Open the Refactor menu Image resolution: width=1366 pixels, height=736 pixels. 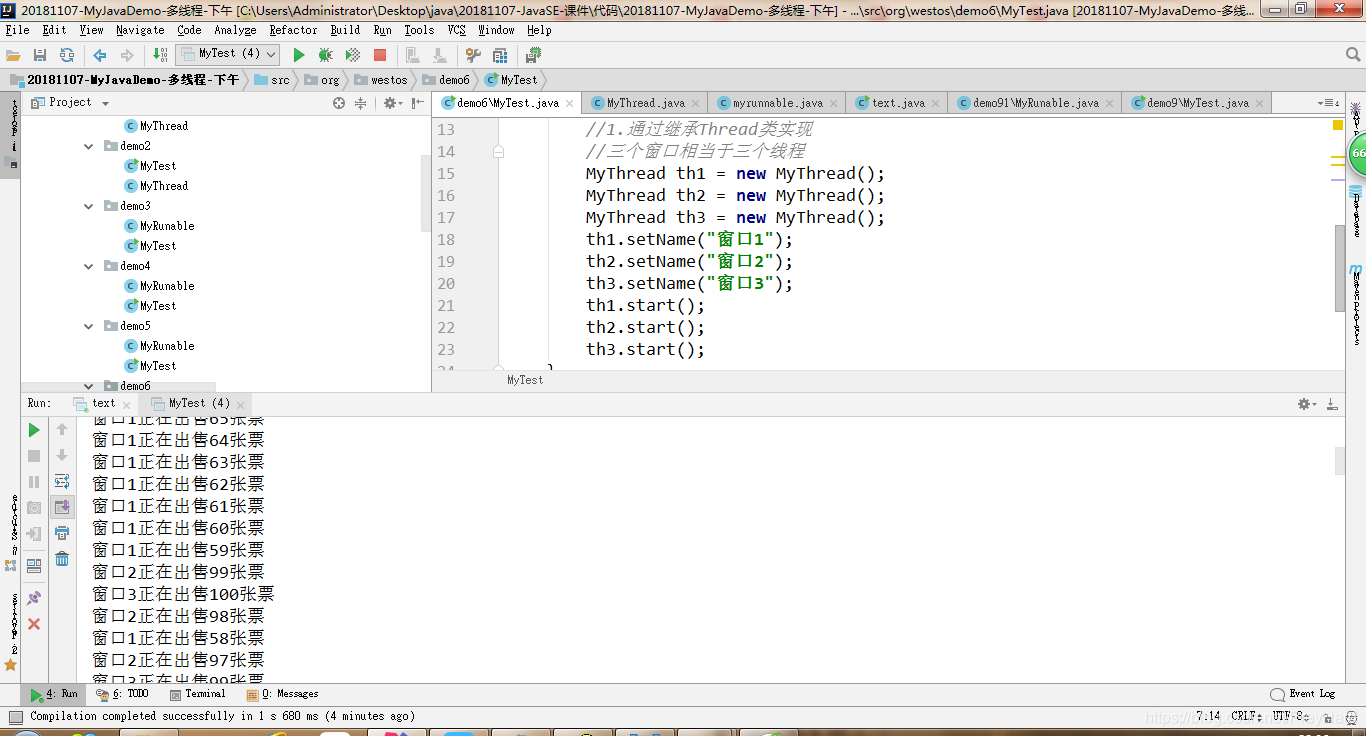tap(293, 30)
